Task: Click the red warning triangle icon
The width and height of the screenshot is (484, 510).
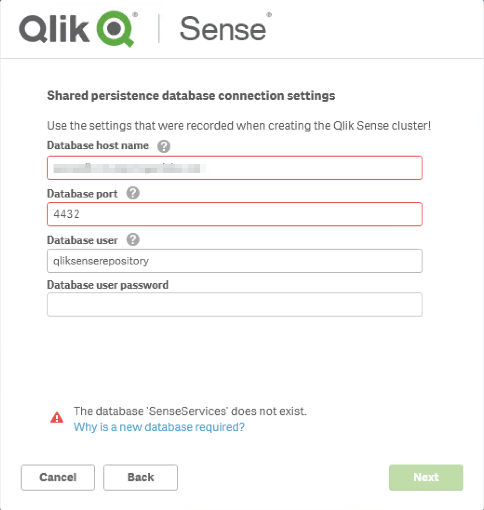Action: (x=57, y=417)
